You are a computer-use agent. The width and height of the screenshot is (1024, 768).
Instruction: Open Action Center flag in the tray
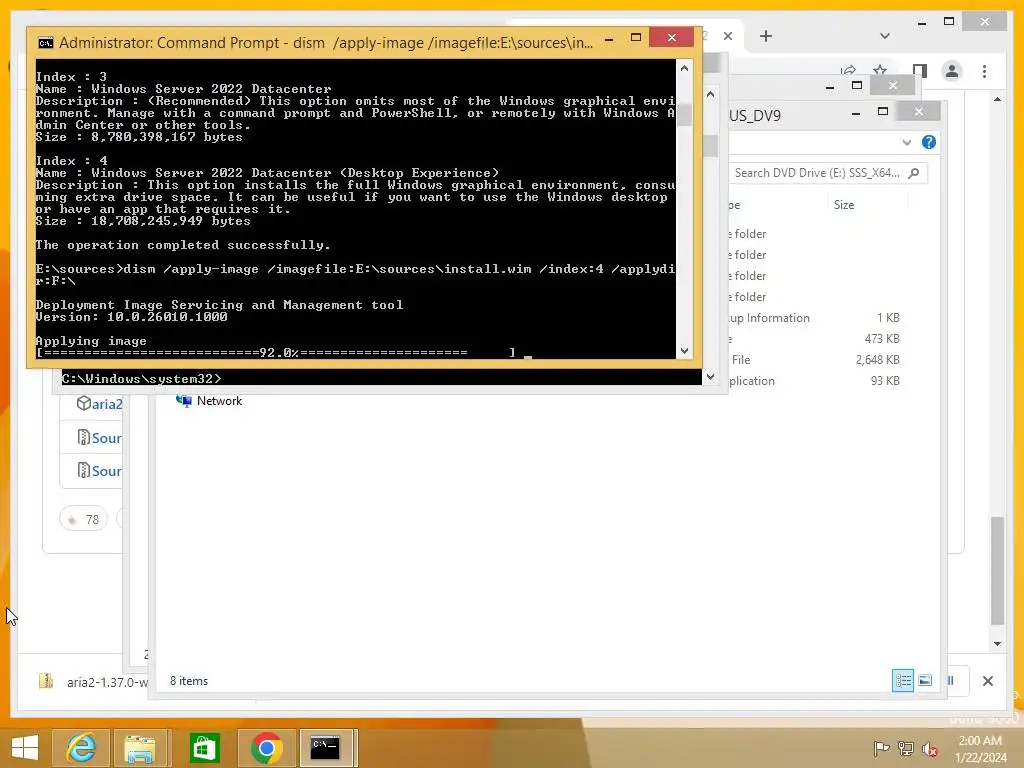tap(880, 748)
